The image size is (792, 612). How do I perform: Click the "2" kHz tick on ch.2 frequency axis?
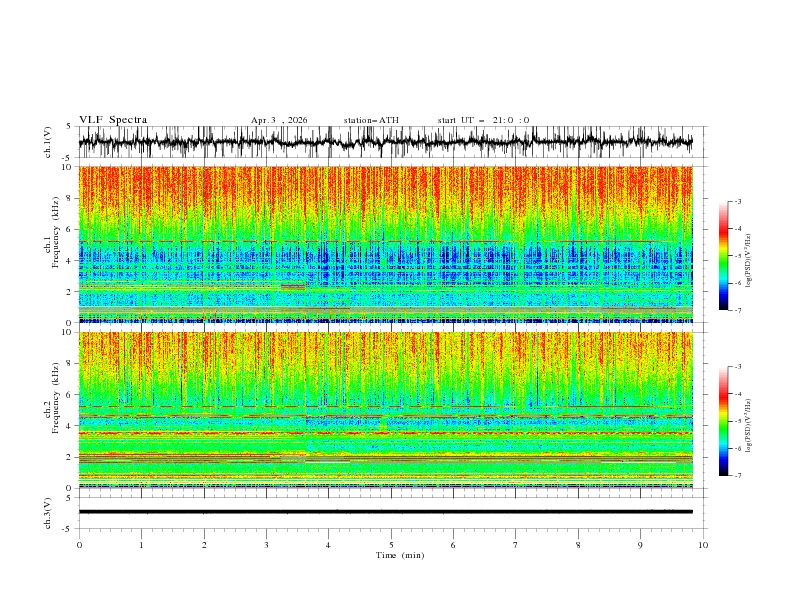pos(70,457)
